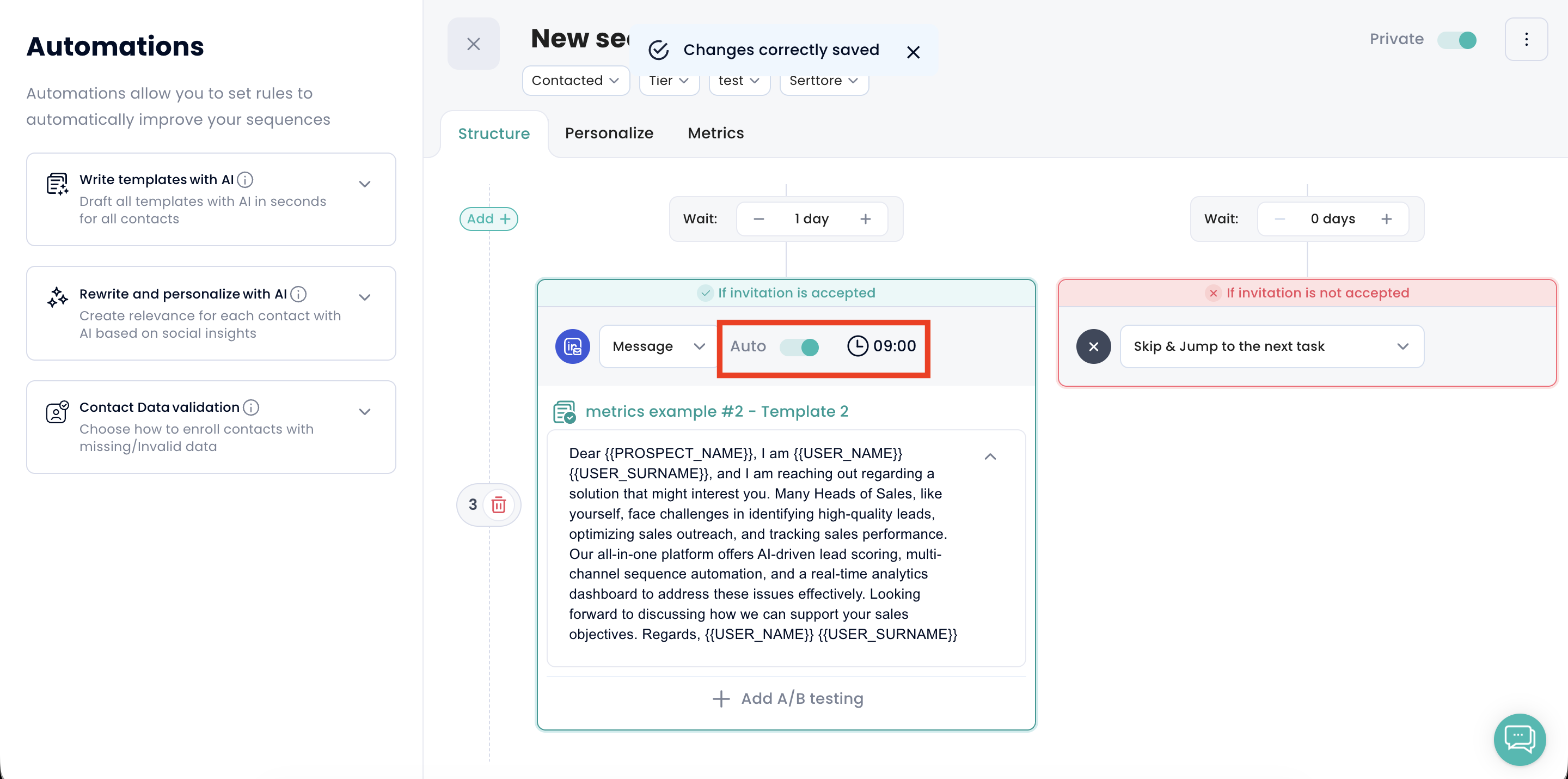
Task: Open the chat support bubble
Action: click(1520, 739)
